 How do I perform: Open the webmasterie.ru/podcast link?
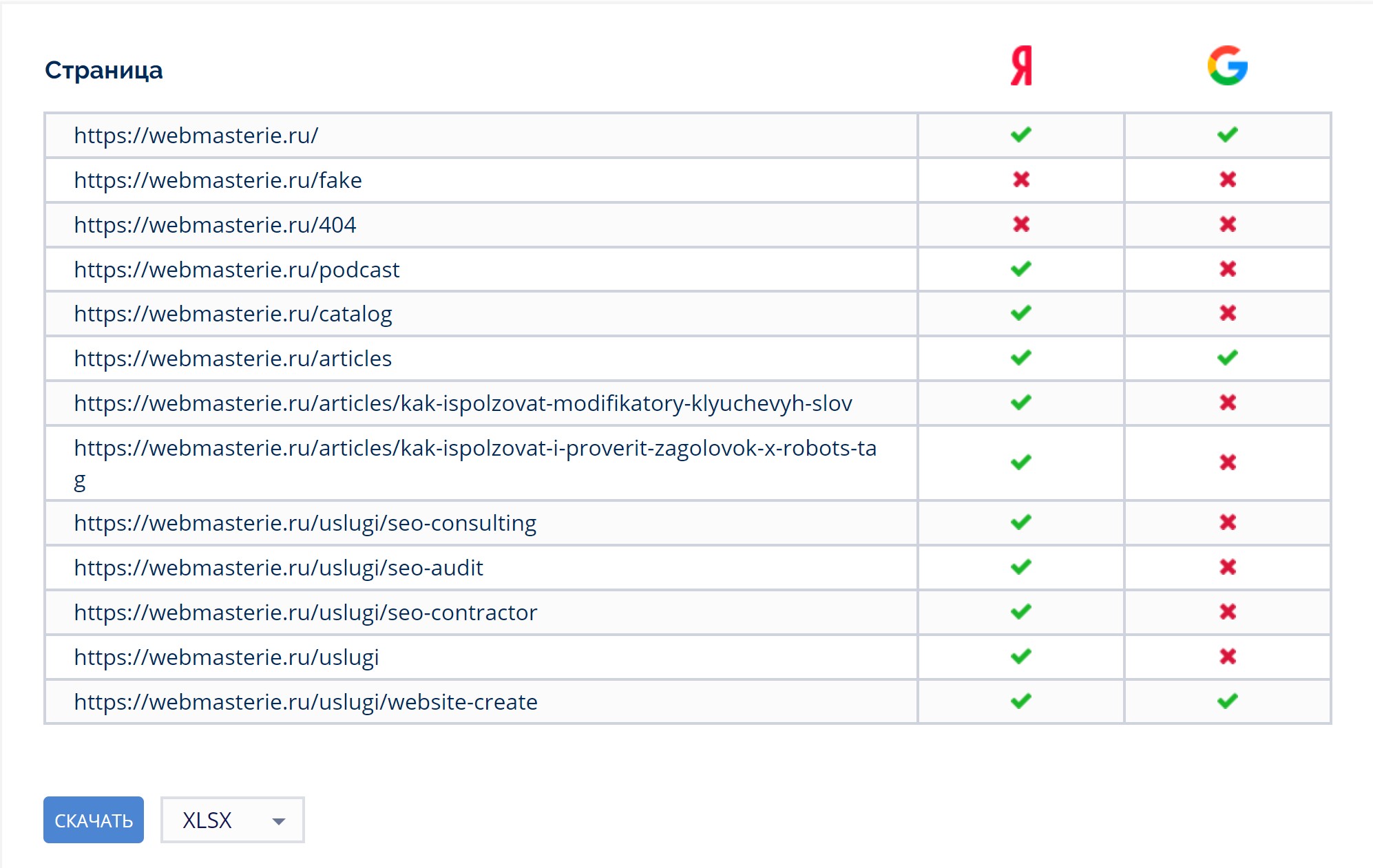[x=236, y=270]
